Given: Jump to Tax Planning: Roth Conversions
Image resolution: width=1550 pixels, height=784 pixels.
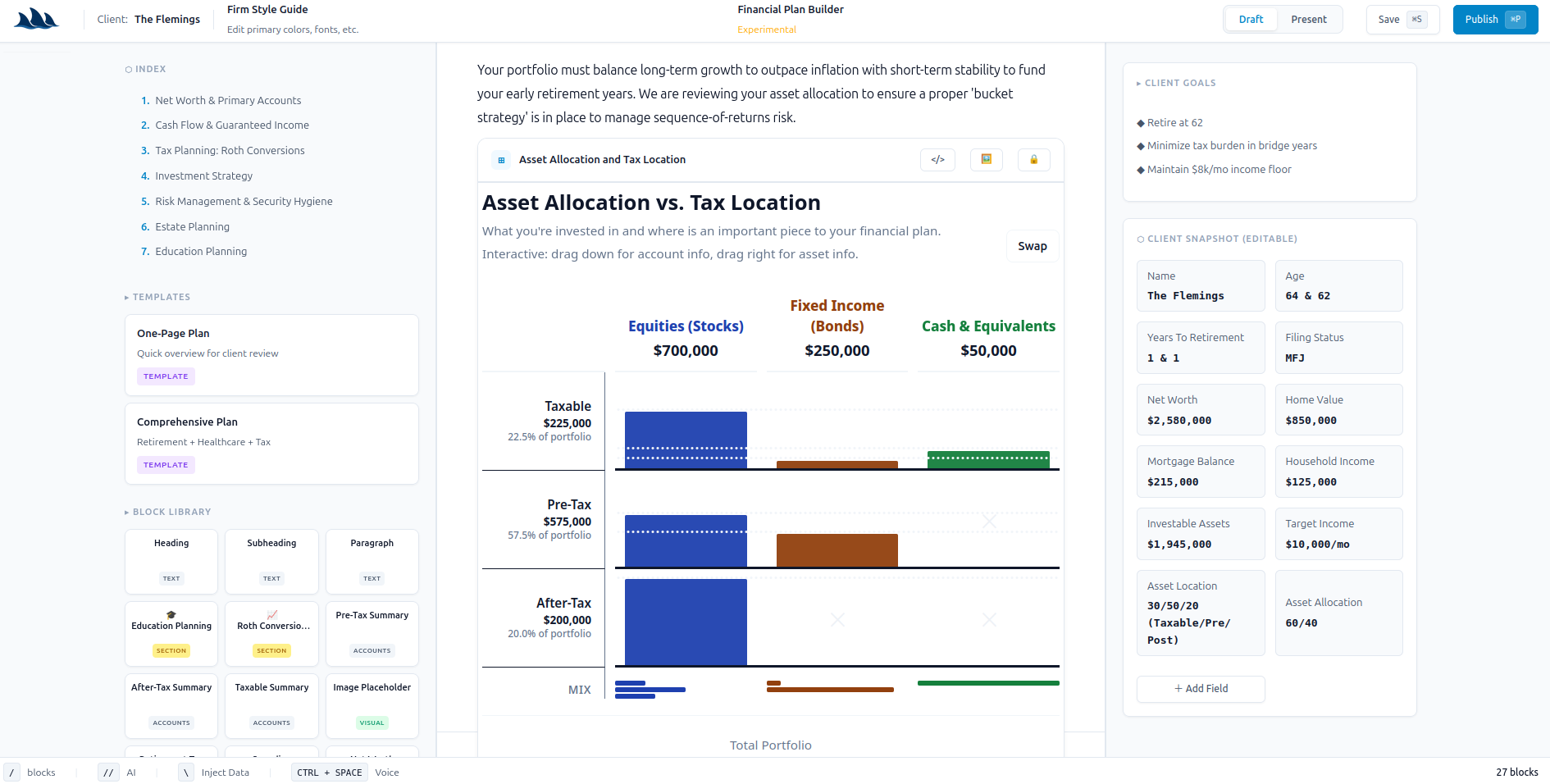Looking at the screenshot, I should (230, 151).
